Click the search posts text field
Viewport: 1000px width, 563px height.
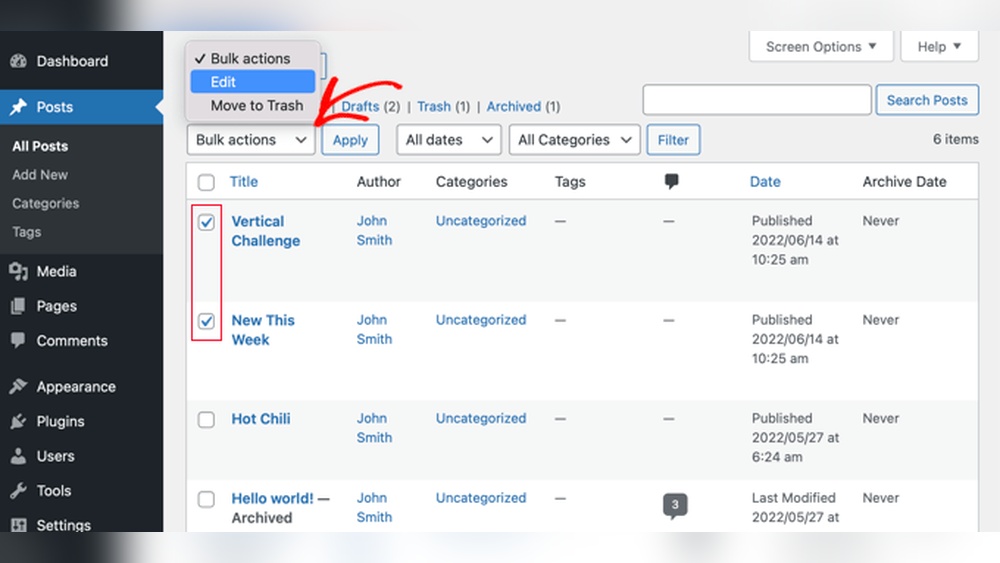coord(757,100)
